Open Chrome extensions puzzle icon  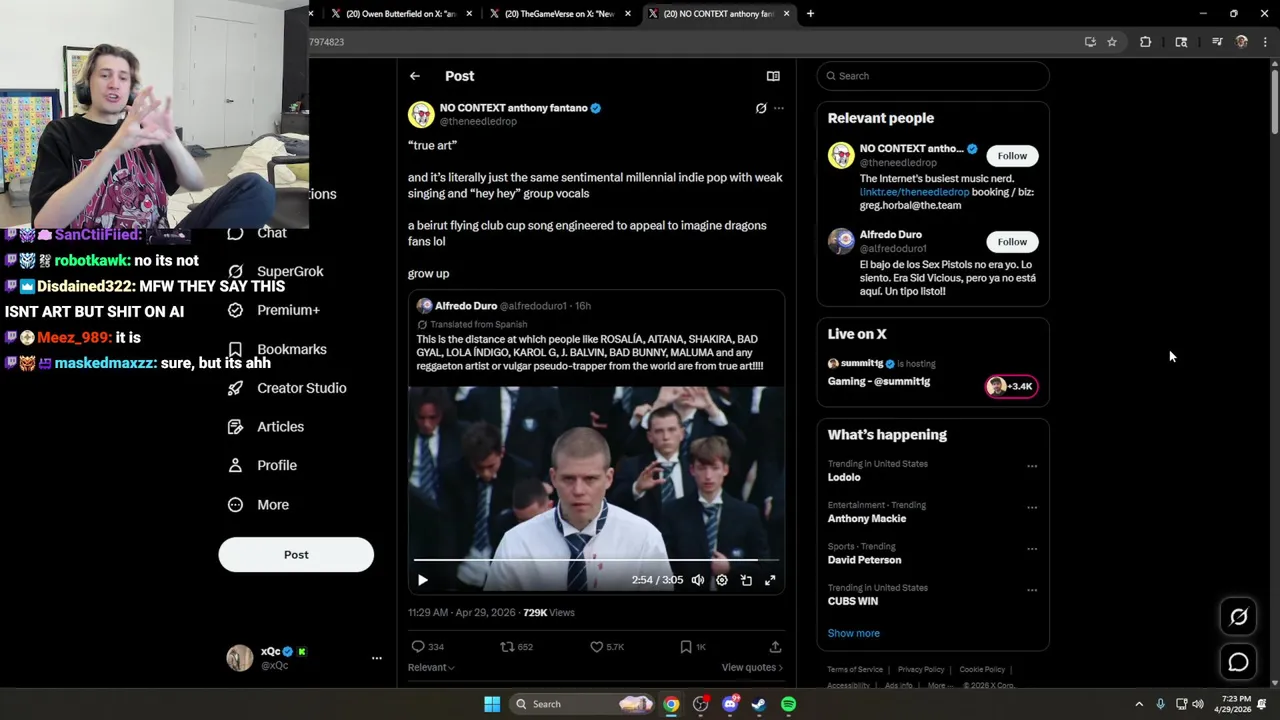click(x=1146, y=42)
